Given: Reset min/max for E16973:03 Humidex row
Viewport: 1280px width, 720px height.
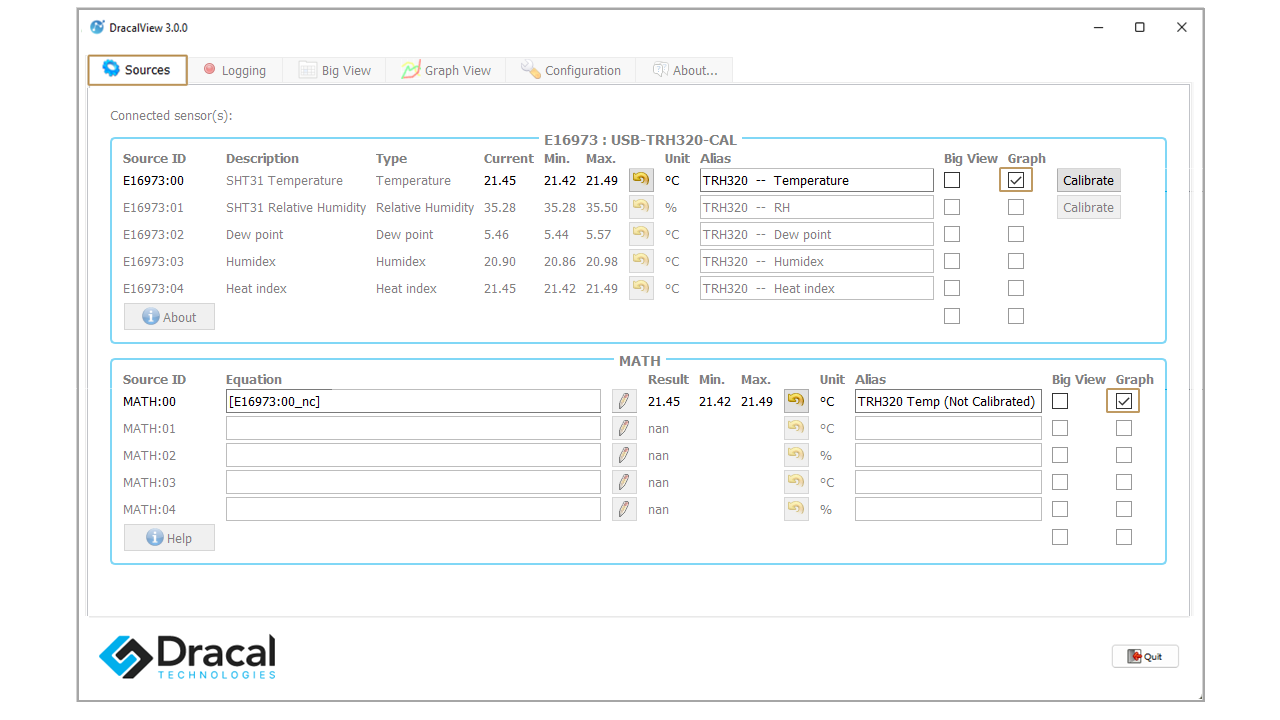Looking at the screenshot, I should [x=641, y=262].
